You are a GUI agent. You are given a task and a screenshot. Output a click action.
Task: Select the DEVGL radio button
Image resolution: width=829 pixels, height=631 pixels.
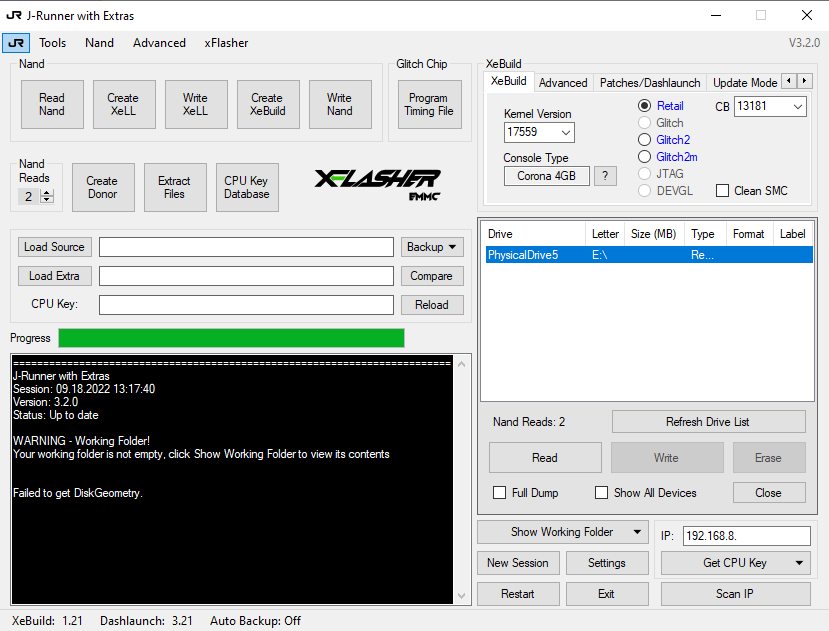(x=644, y=190)
